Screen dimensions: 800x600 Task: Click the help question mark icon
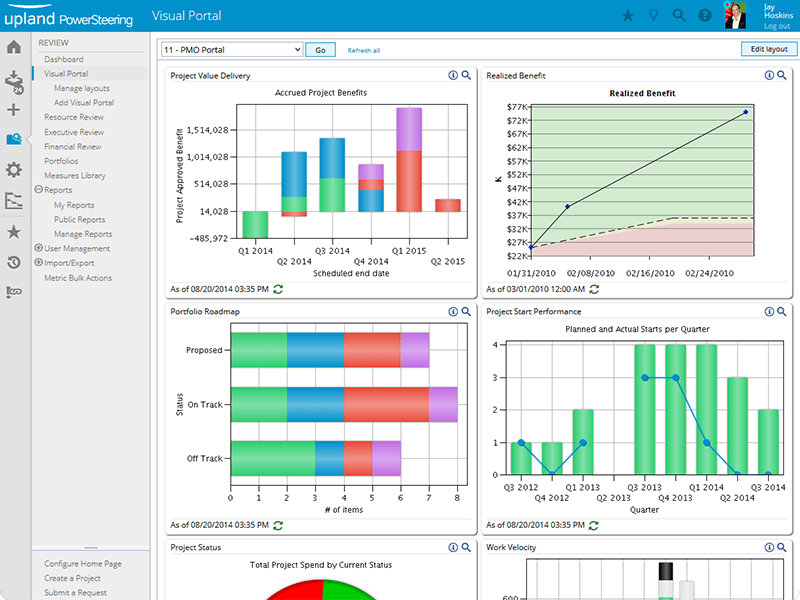pos(705,15)
